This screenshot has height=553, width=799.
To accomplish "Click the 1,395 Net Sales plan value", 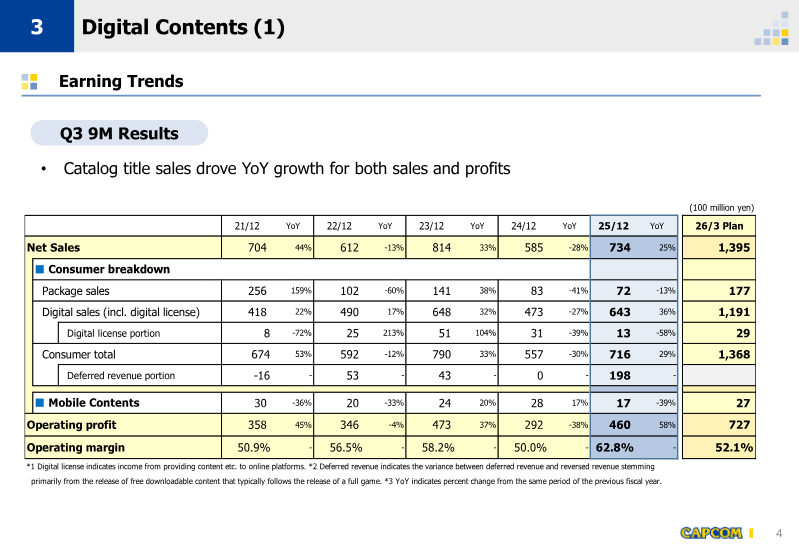I will (x=733, y=247).
